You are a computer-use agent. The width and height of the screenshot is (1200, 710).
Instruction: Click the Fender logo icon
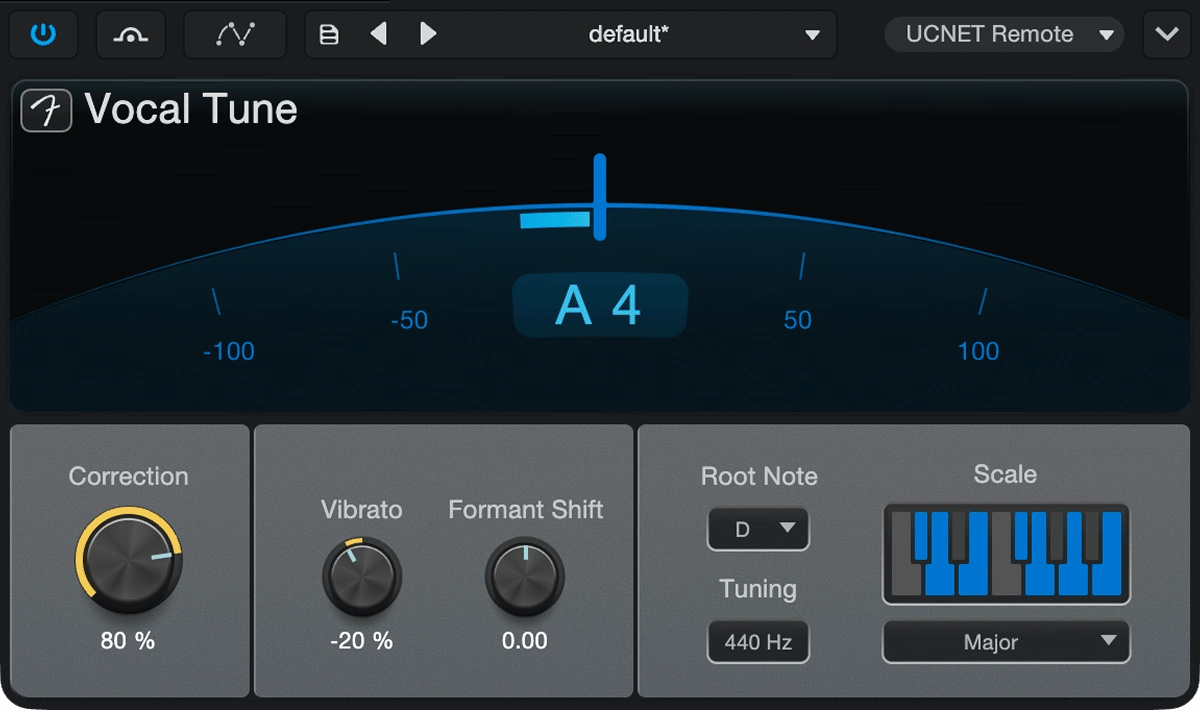click(x=46, y=110)
